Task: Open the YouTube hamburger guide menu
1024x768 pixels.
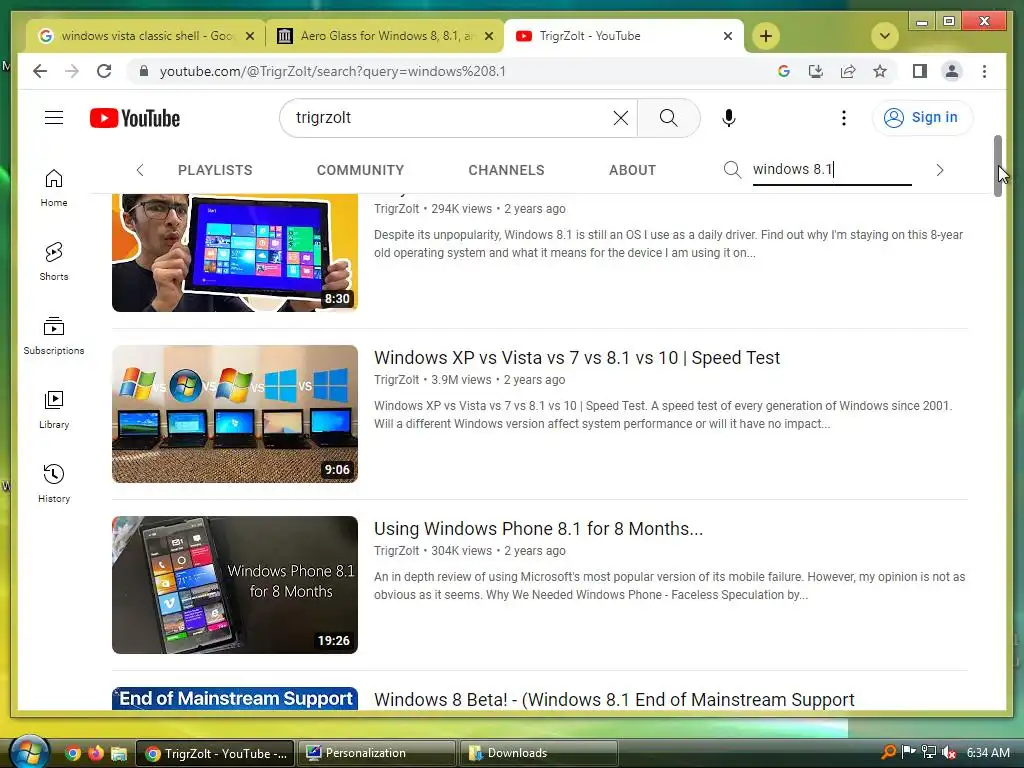Action: [54, 118]
